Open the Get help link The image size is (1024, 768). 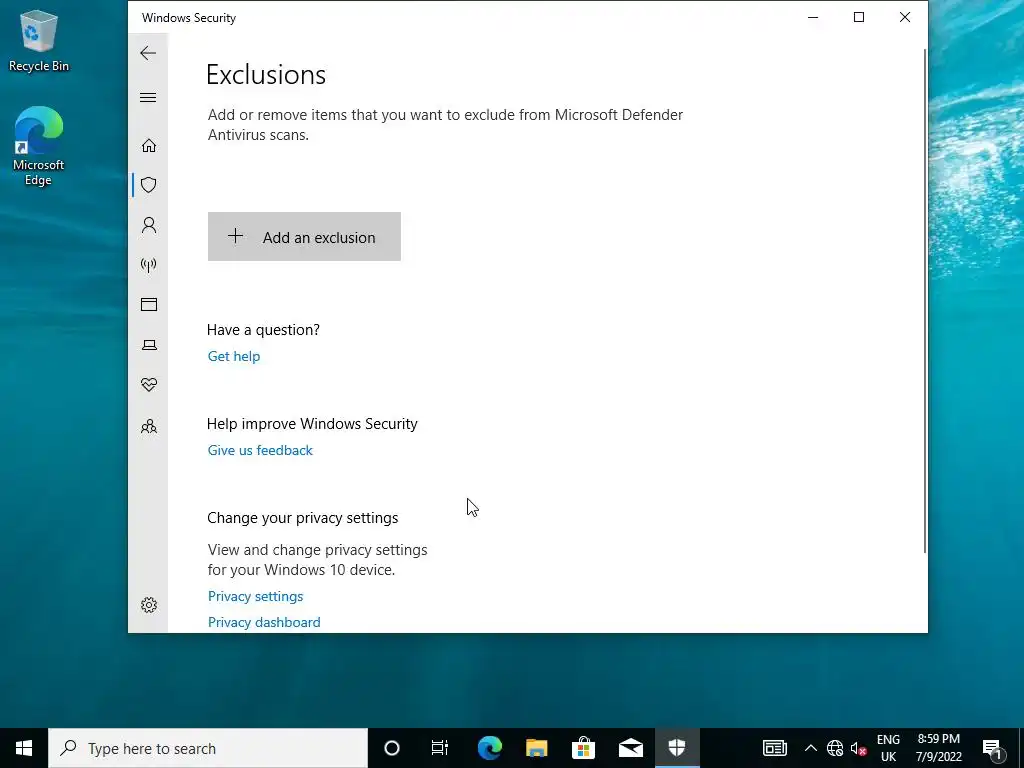(234, 356)
